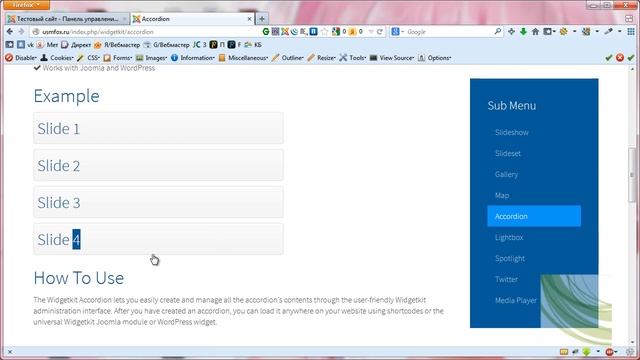Open the G/Вебмастер bookmark
This screenshot has width=640, height=360.
166,44
